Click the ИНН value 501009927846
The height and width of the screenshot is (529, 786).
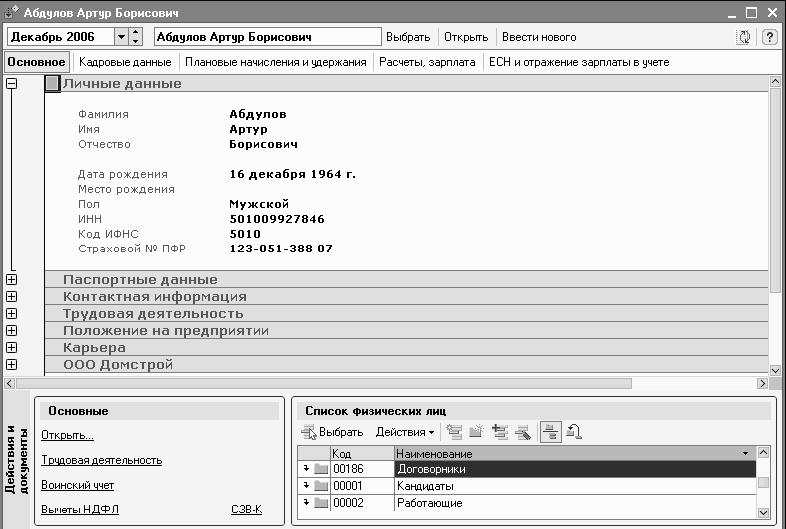(x=277, y=219)
